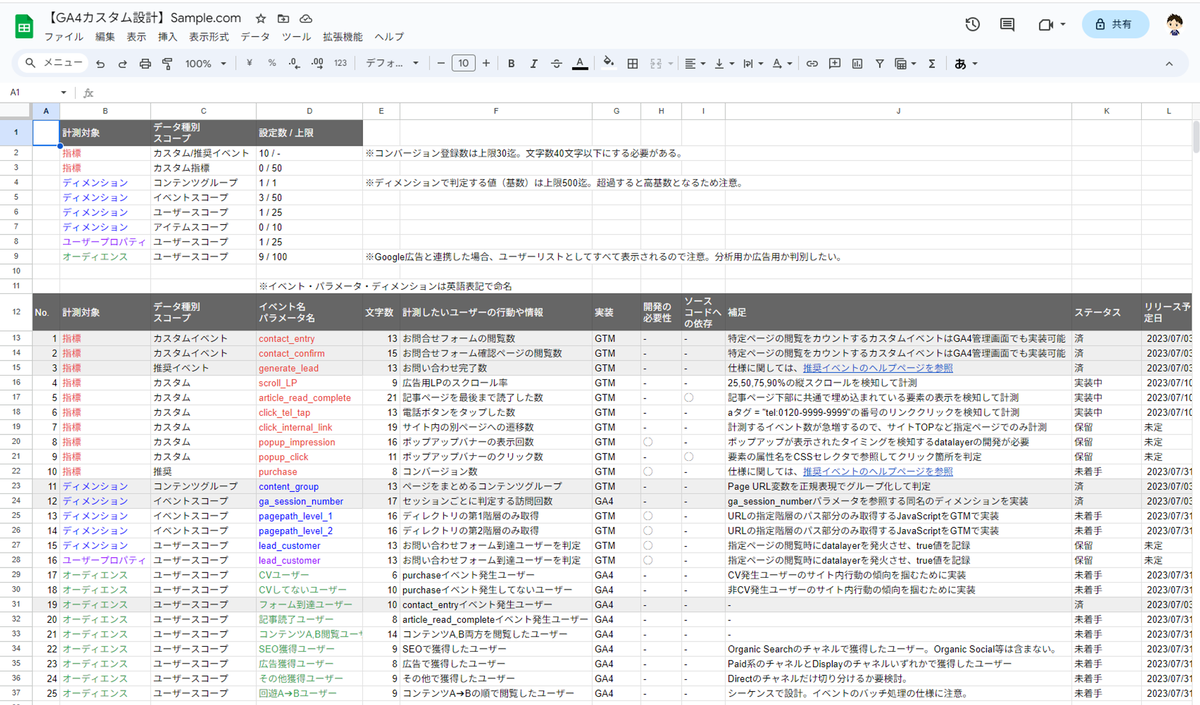
Task: Open the ファイル menu
Action: 63,37
